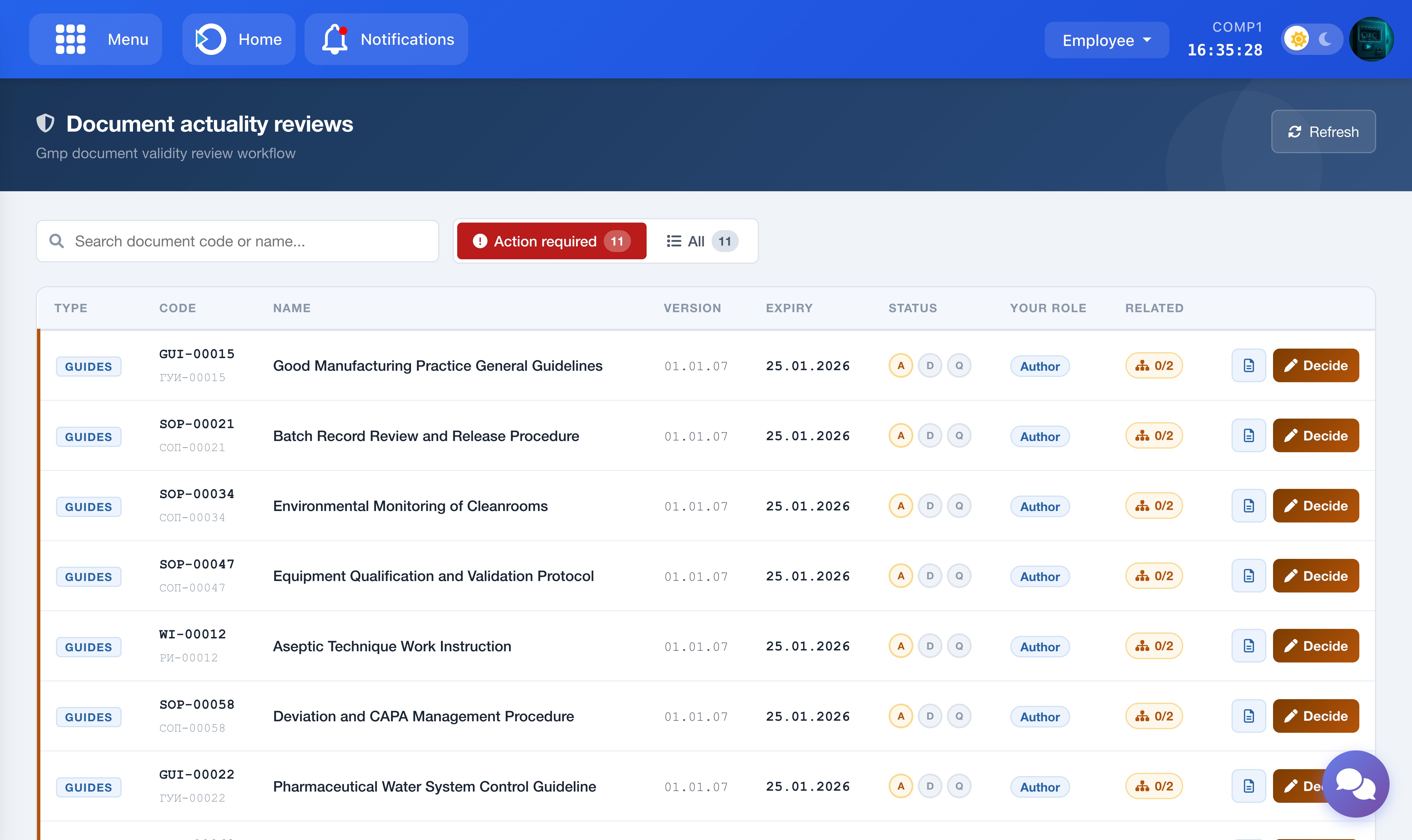View the document file icon for GUI-00015
This screenshot has width=1412, height=840.
pyautogui.click(x=1248, y=366)
